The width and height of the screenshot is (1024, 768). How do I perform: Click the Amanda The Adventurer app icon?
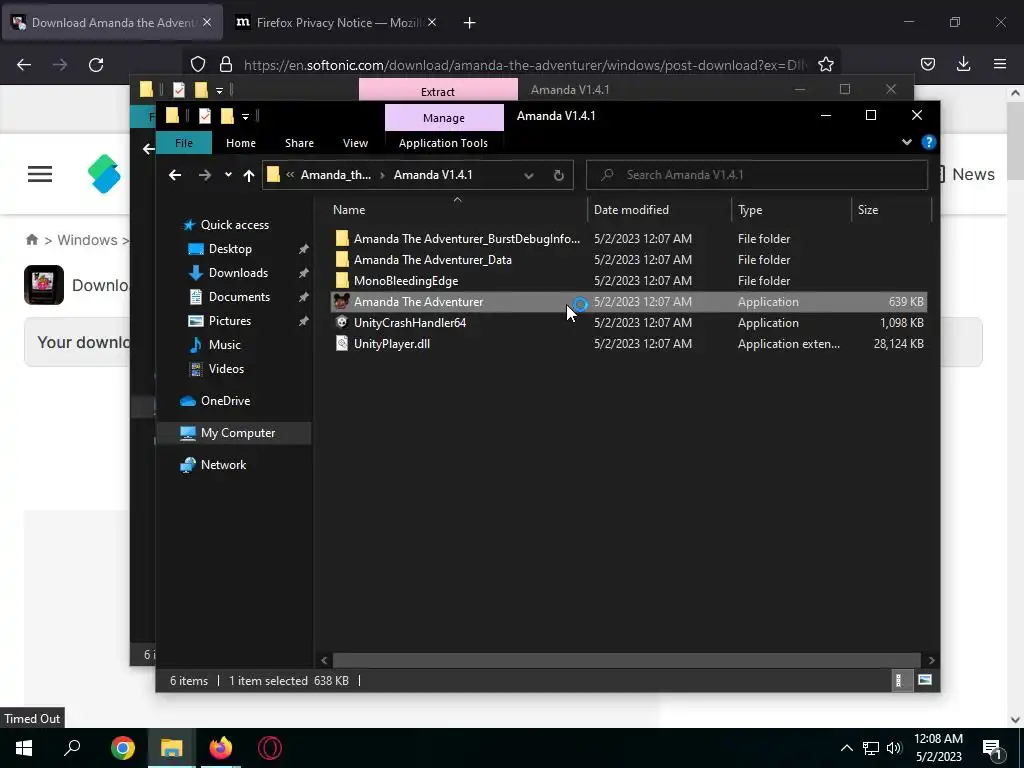(x=342, y=302)
